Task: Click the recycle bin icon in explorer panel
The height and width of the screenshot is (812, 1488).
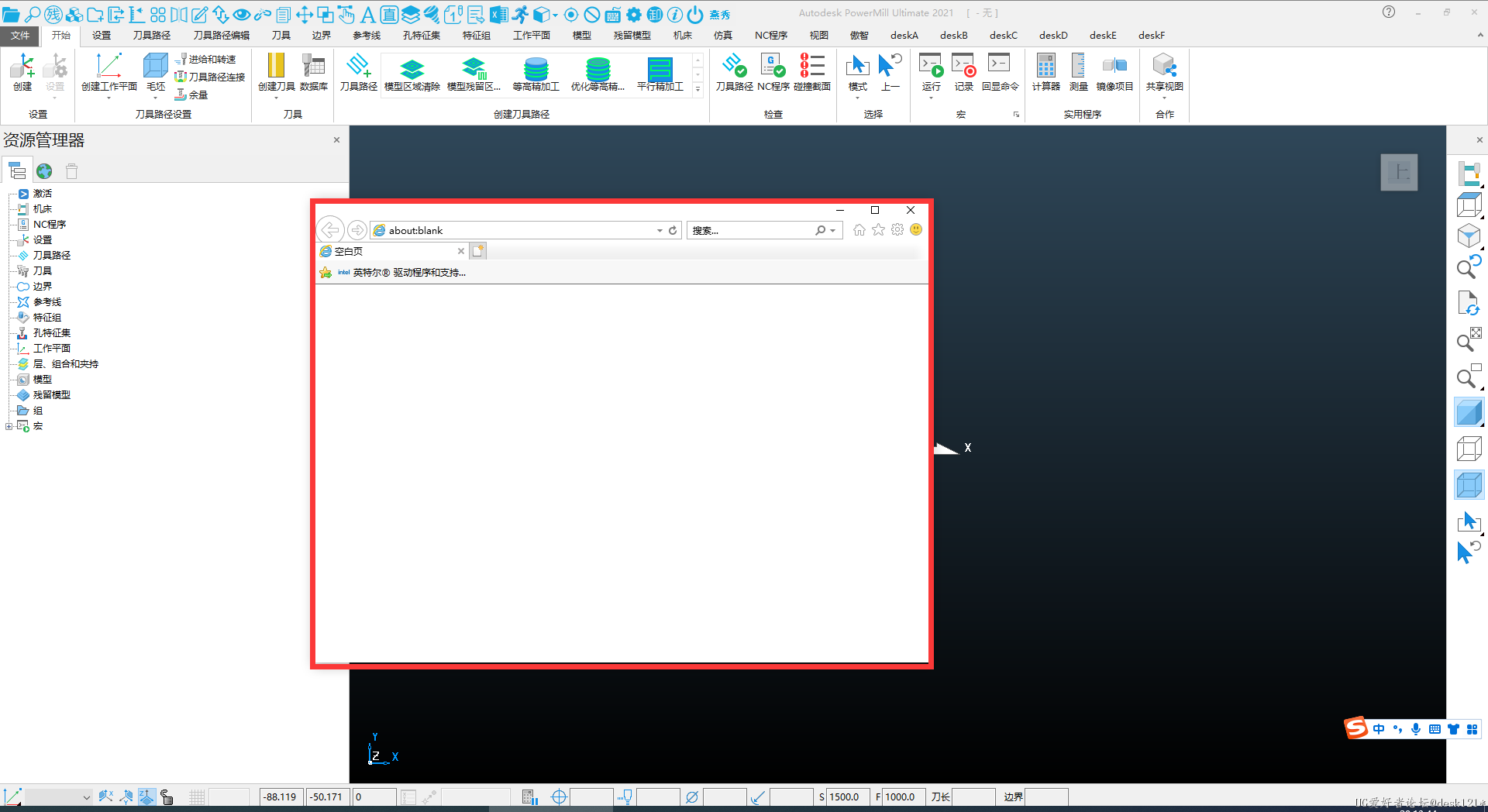Action: 72,171
